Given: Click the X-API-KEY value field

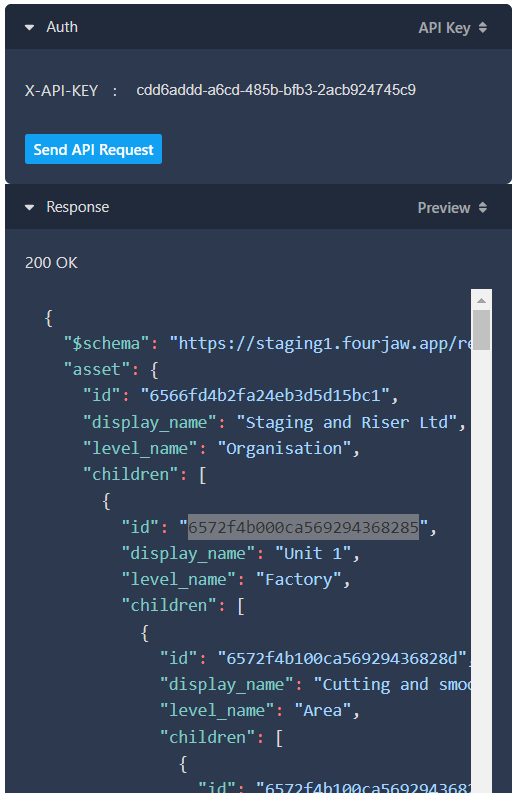Looking at the screenshot, I should click(x=276, y=90).
